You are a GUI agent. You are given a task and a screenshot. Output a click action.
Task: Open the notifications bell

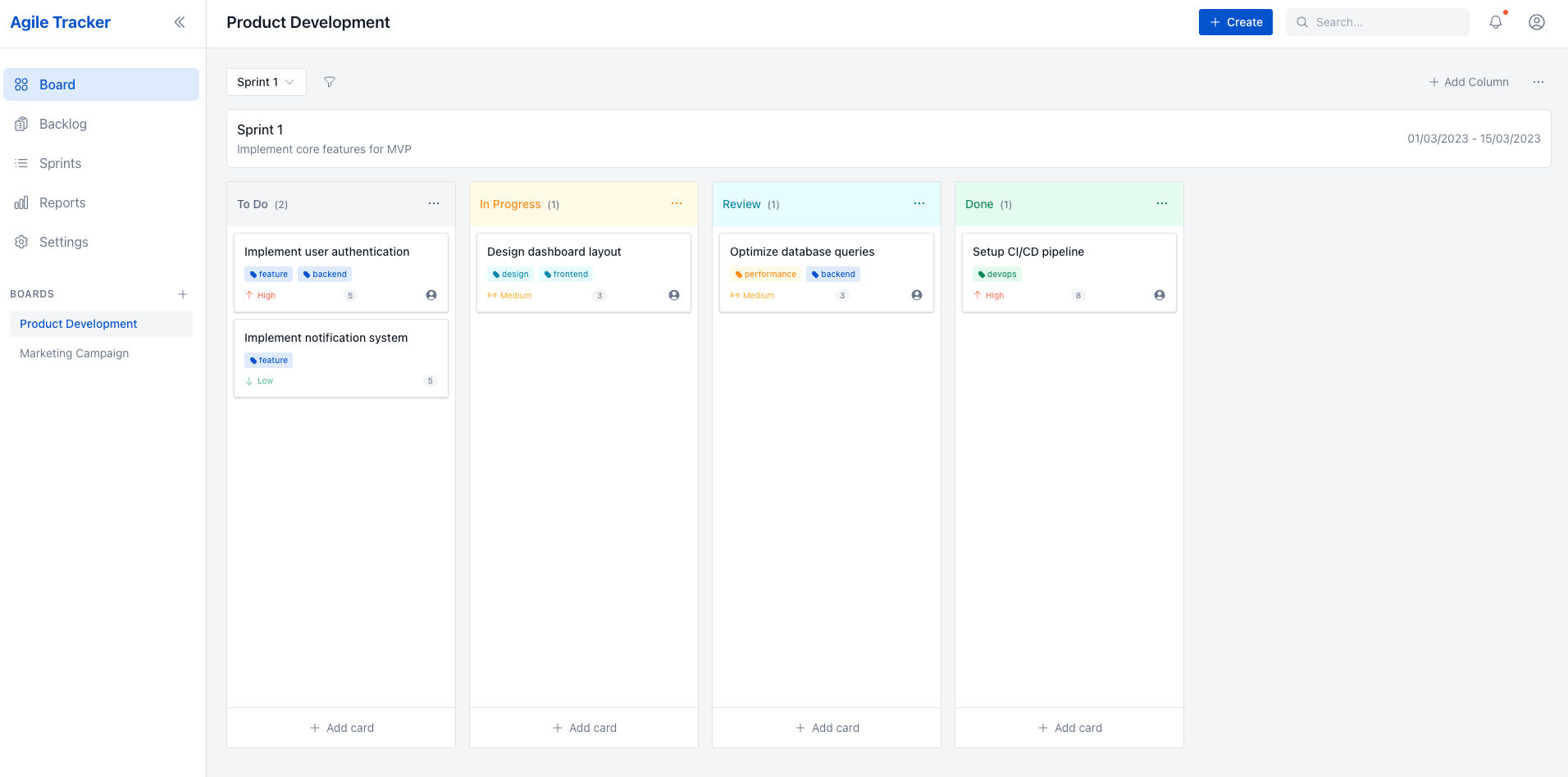(1495, 22)
